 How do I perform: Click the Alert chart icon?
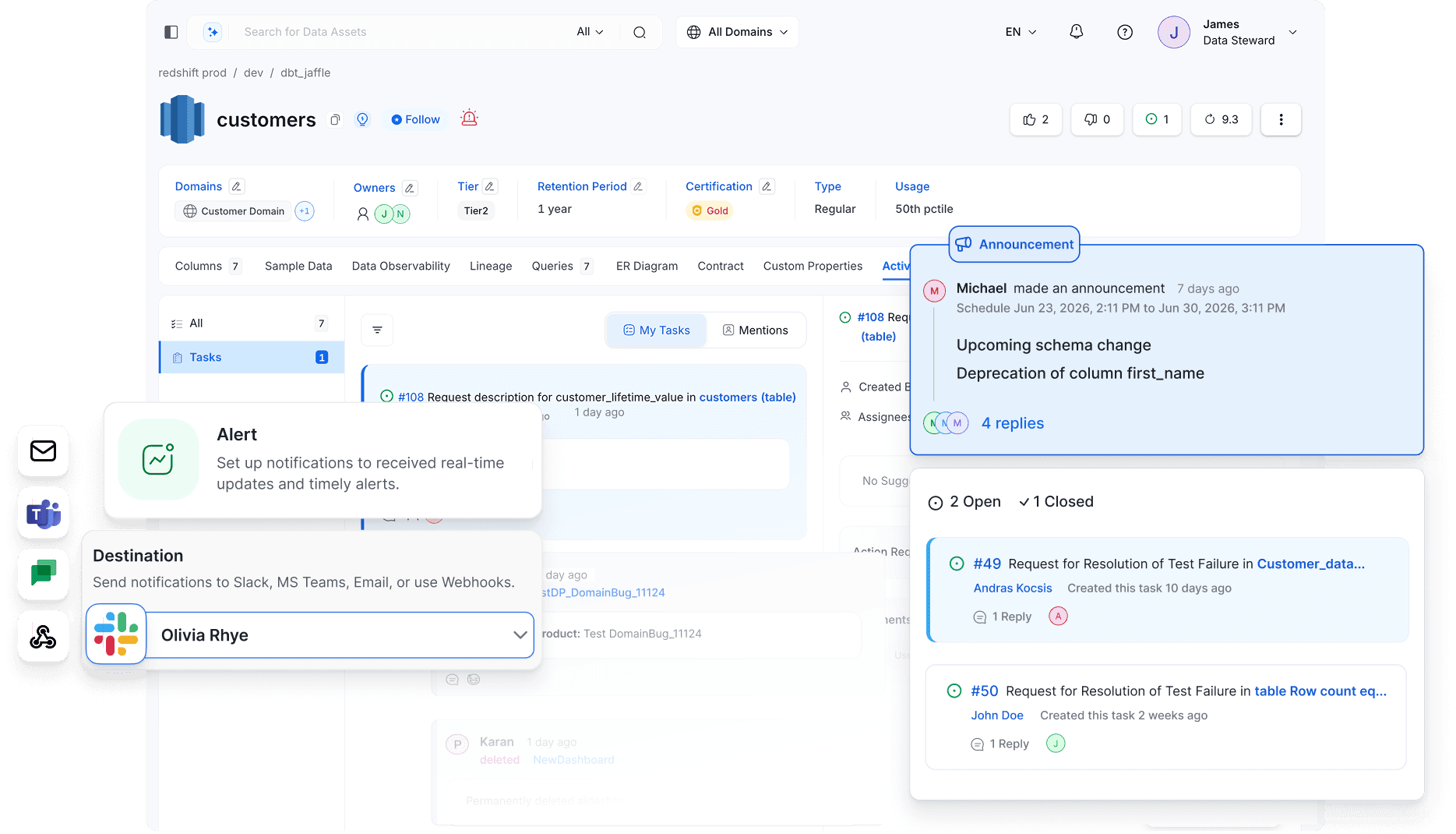click(158, 459)
